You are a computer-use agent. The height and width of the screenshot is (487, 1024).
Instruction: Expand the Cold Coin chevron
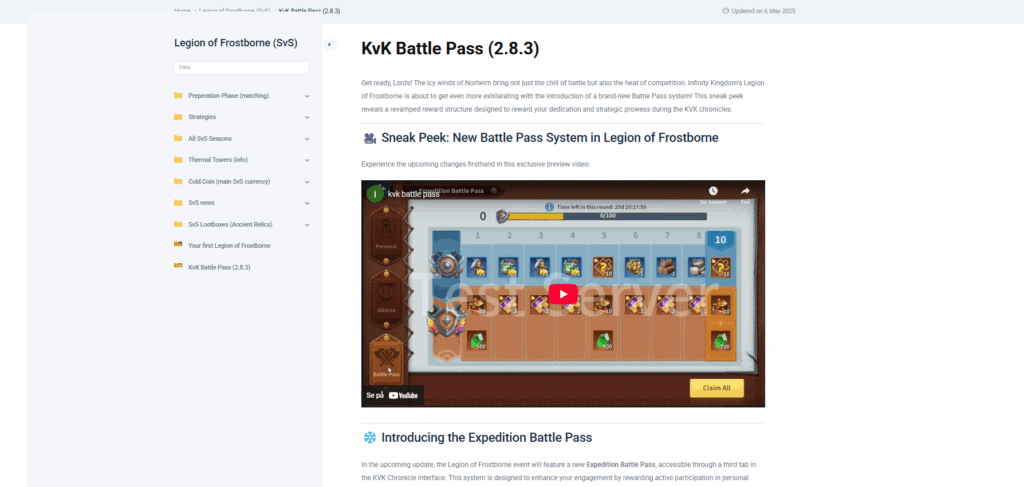pyautogui.click(x=307, y=181)
